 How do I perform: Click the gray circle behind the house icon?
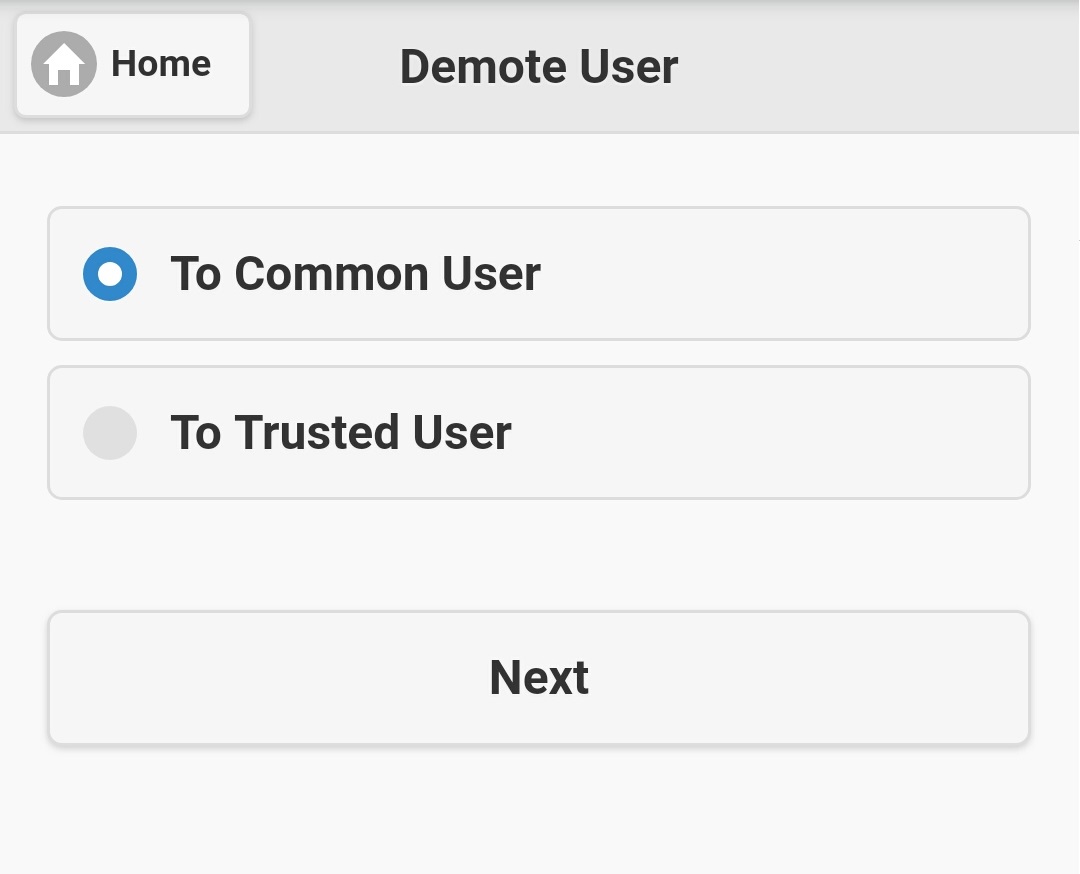tap(42, 52)
